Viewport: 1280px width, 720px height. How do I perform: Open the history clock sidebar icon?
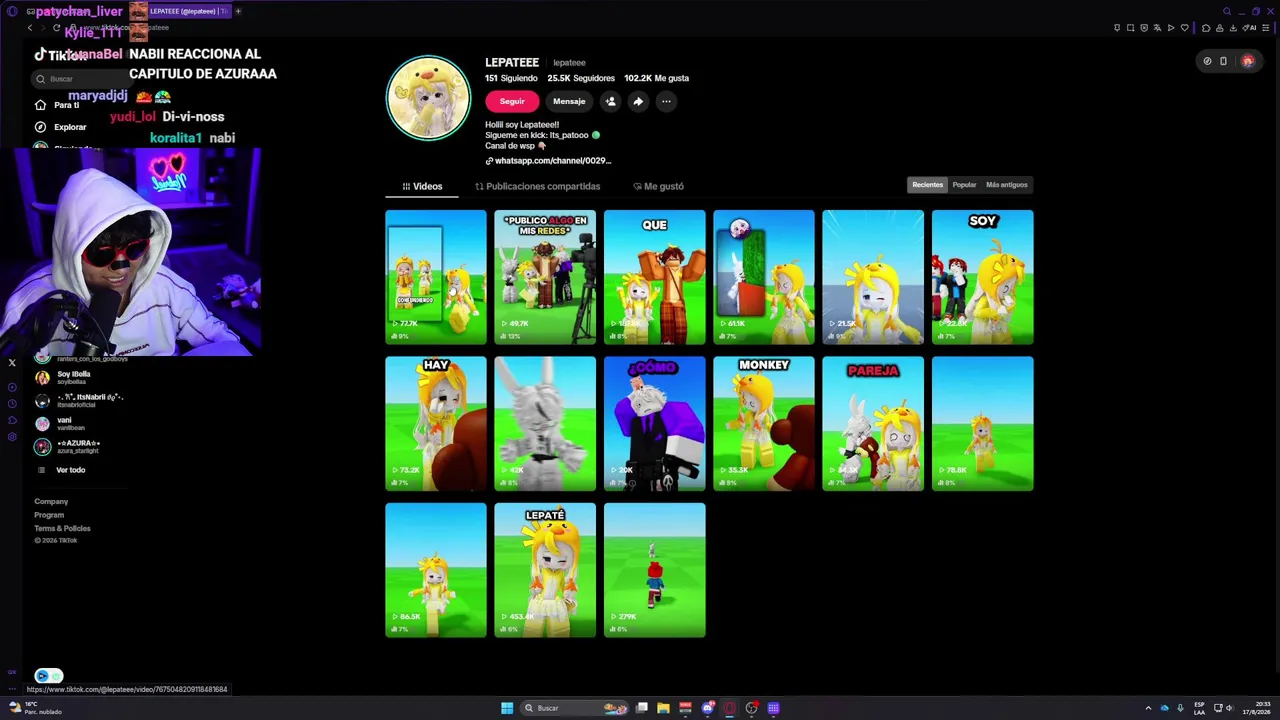(x=12, y=404)
